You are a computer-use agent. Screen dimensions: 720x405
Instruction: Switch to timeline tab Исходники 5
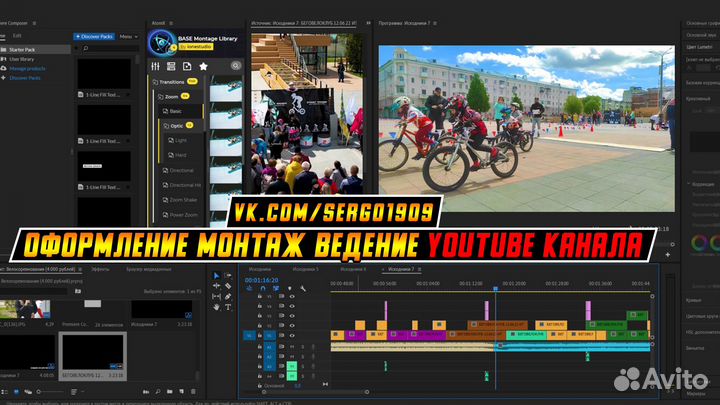click(305, 270)
